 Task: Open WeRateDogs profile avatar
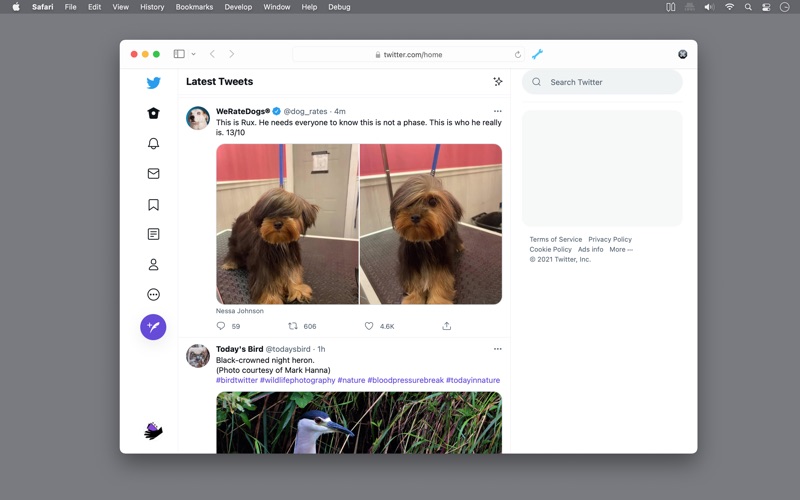click(x=197, y=118)
